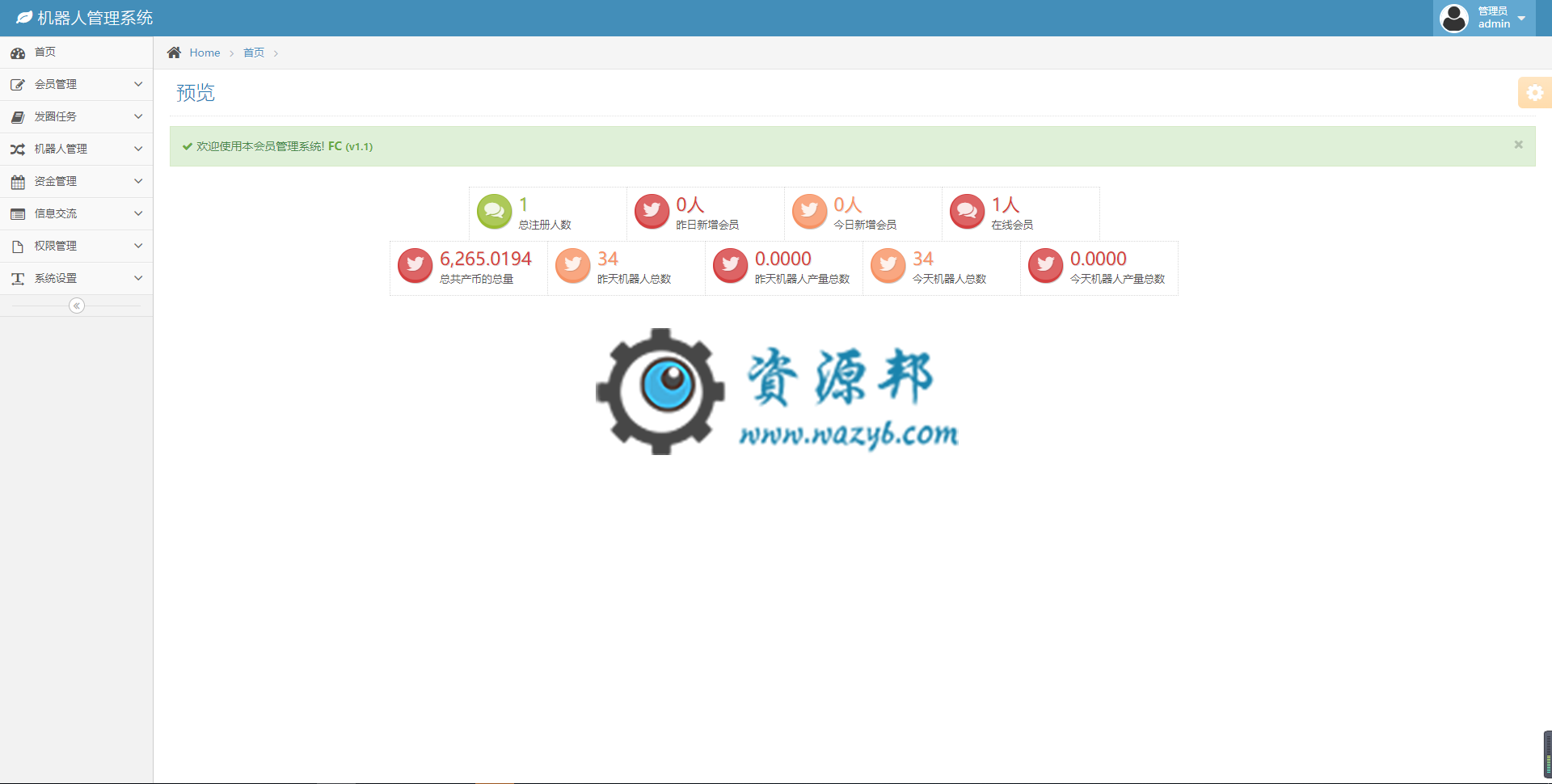The image size is (1552, 784).
Task: Click the leaf logo icon beside 机器人管理系统
Action: 24,18
